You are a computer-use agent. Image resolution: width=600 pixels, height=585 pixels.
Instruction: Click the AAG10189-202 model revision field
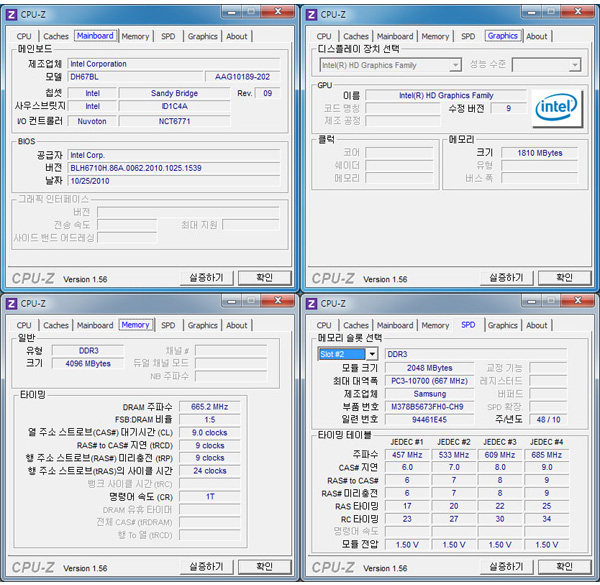(x=243, y=77)
